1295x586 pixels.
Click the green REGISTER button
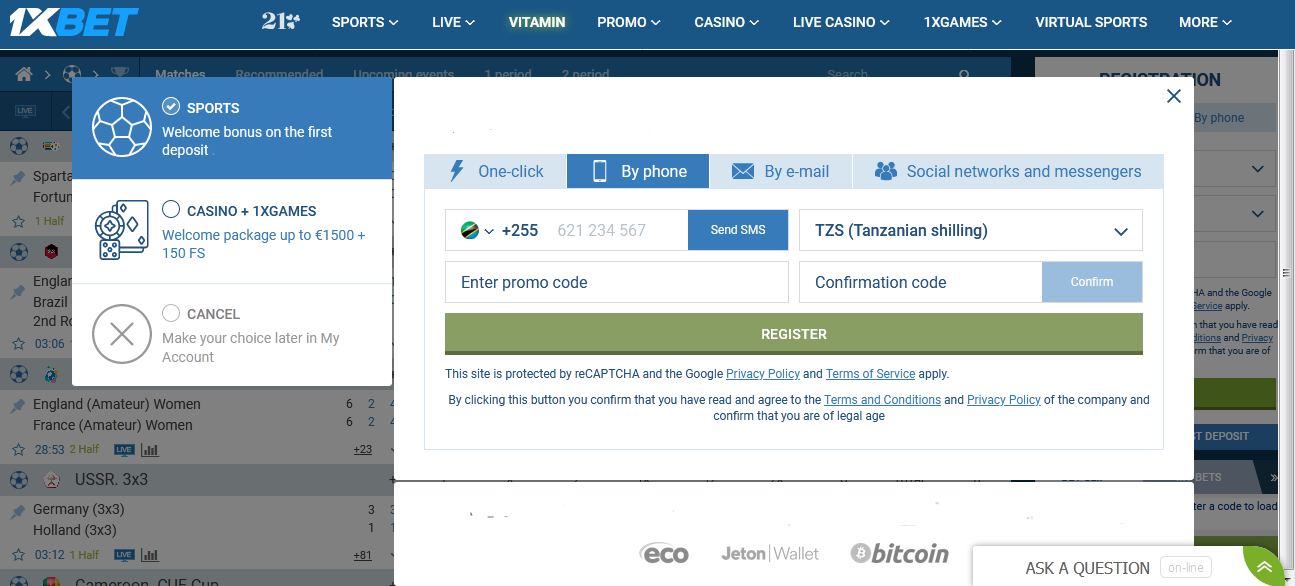794,334
